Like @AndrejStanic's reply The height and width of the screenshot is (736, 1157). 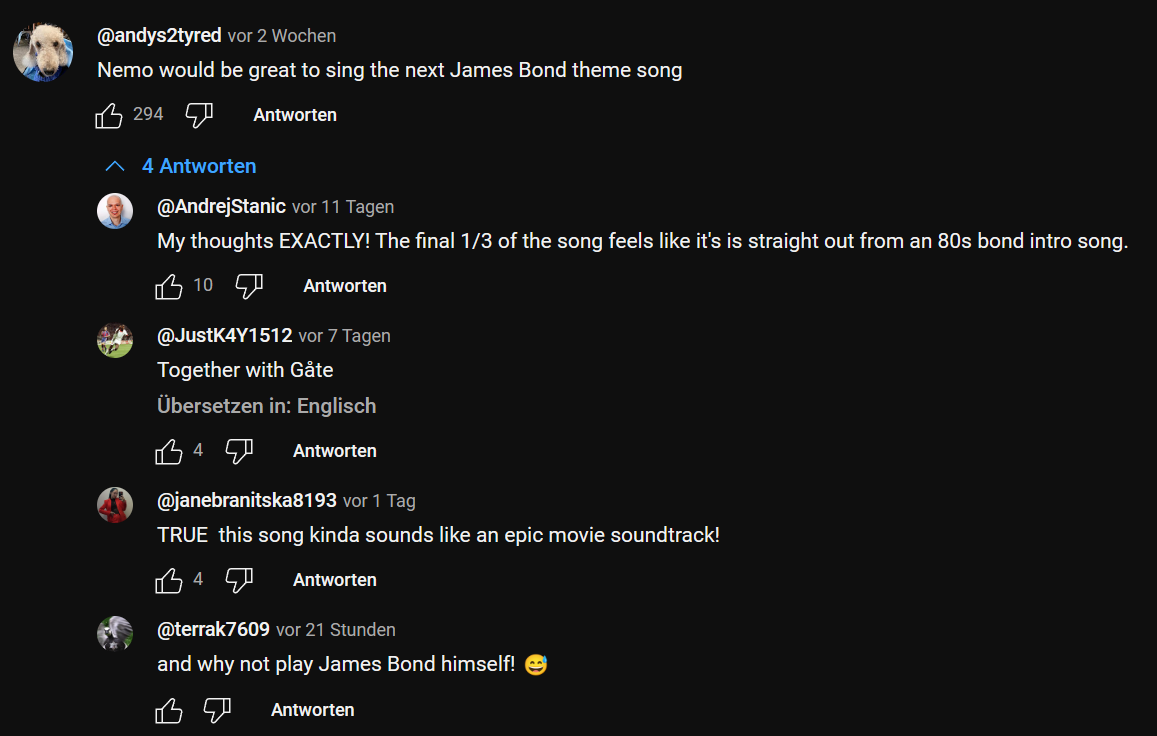coord(169,287)
